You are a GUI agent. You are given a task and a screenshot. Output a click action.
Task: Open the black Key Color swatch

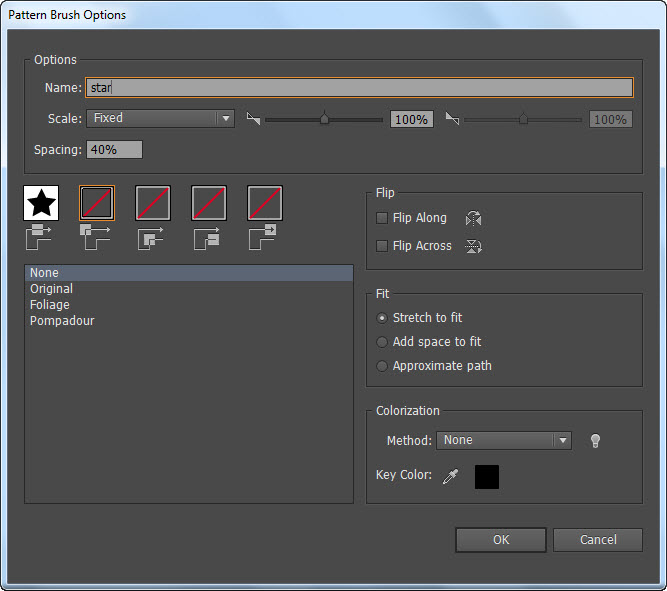[487, 477]
